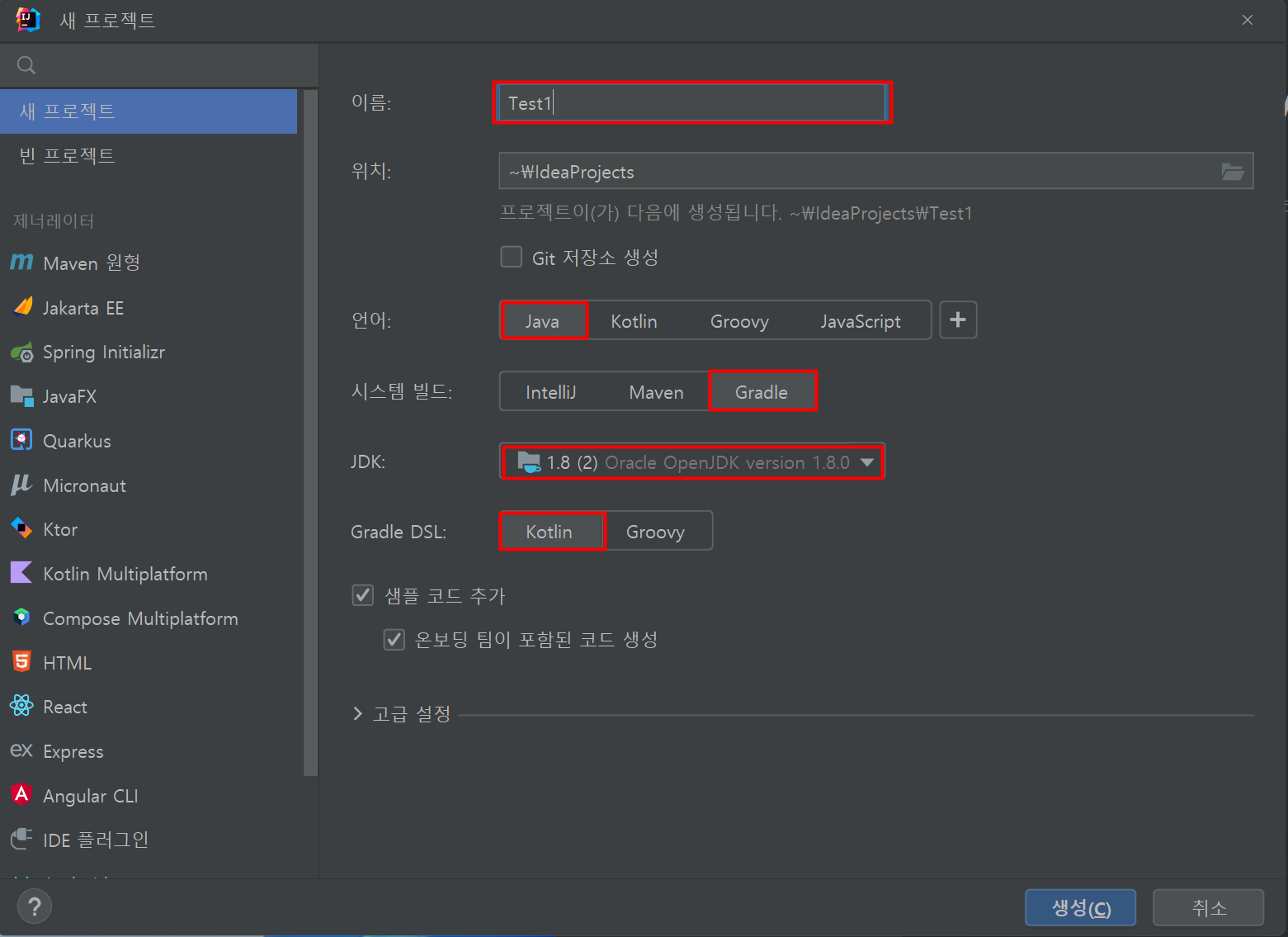Image resolution: width=1288 pixels, height=937 pixels.
Task: Click inside the sidebar search box
Action: pyautogui.click(x=159, y=65)
